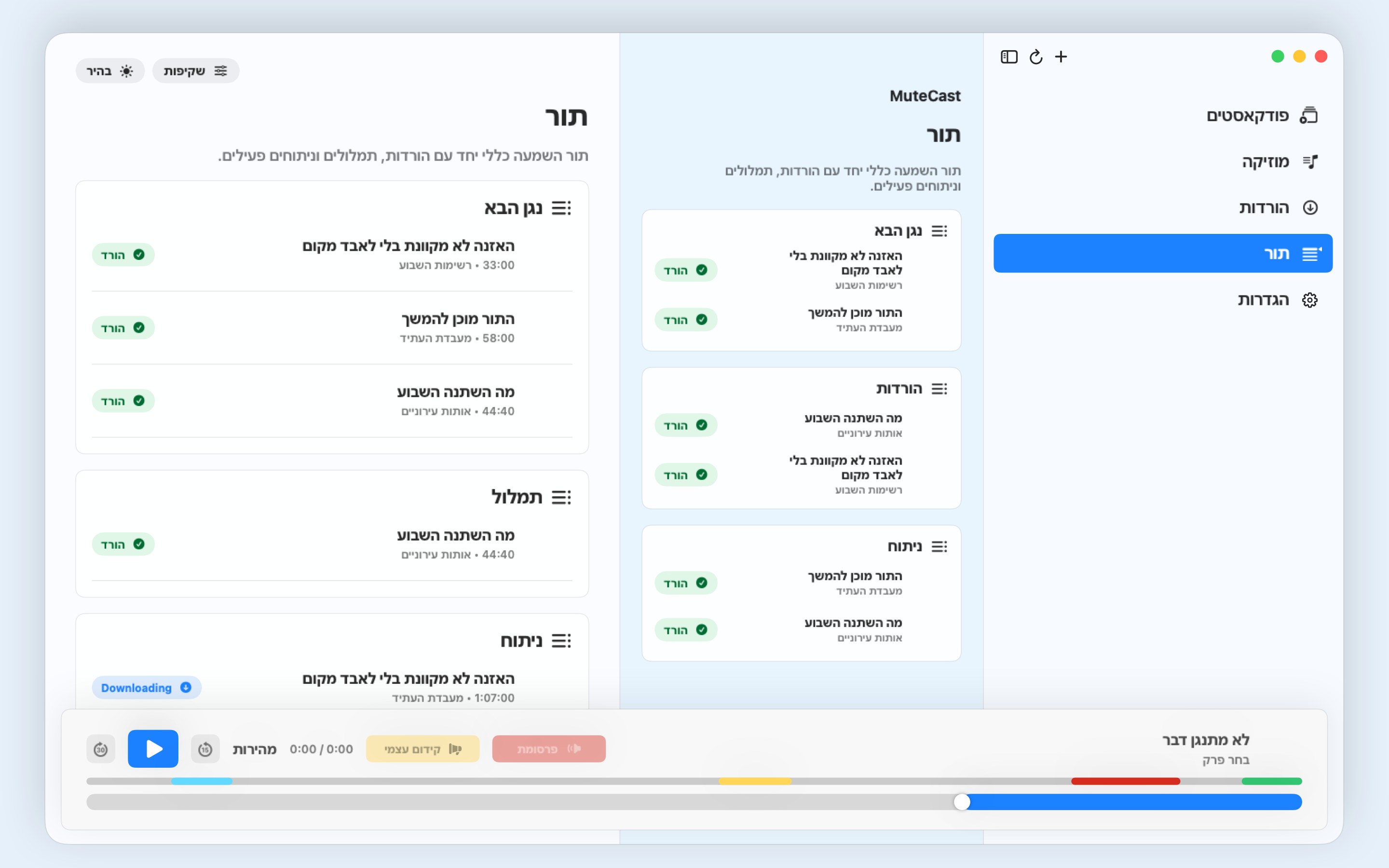Open מוזיקה in the sidebar
This screenshot has height=868, width=1389.
[1163, 162]
